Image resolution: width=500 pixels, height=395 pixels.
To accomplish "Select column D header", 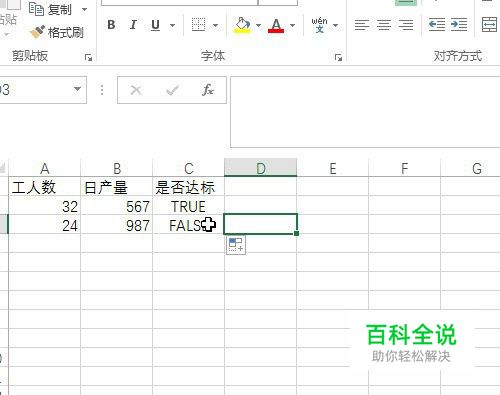I will pos(261,168).
